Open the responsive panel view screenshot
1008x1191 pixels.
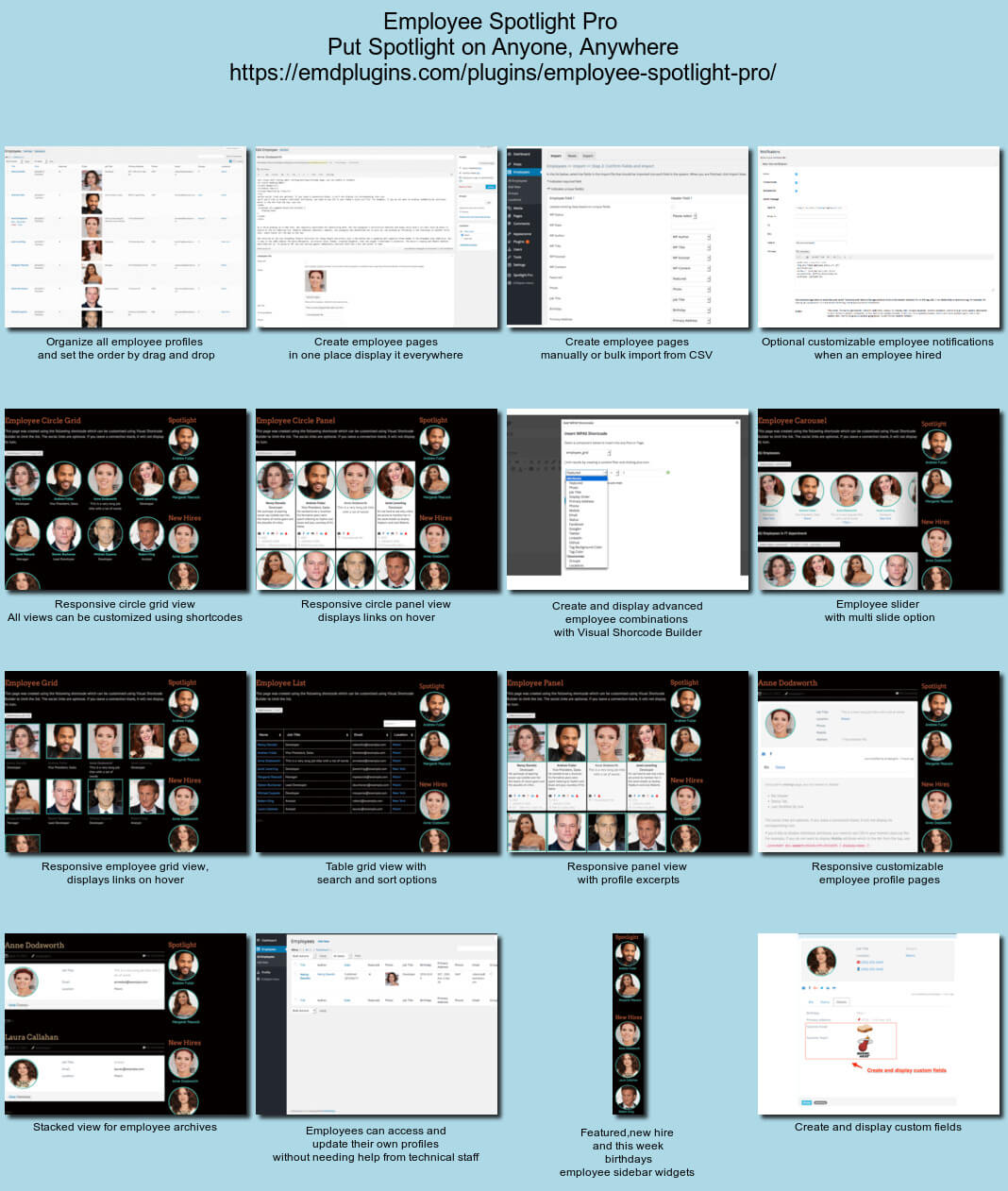tap(628, 762)
